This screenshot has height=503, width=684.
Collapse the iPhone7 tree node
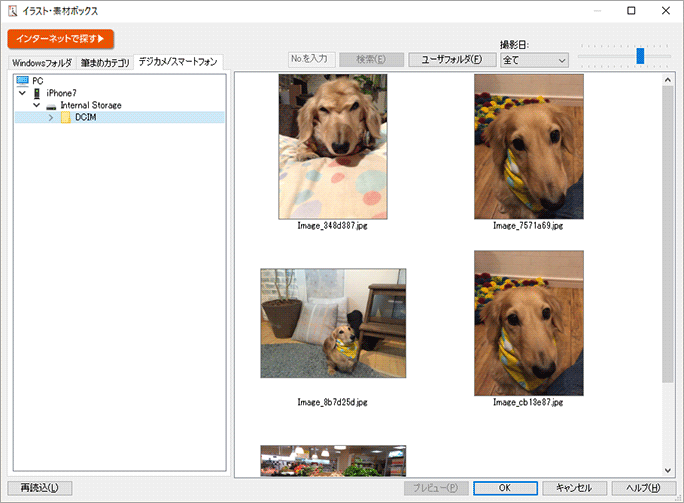[22, 93]
